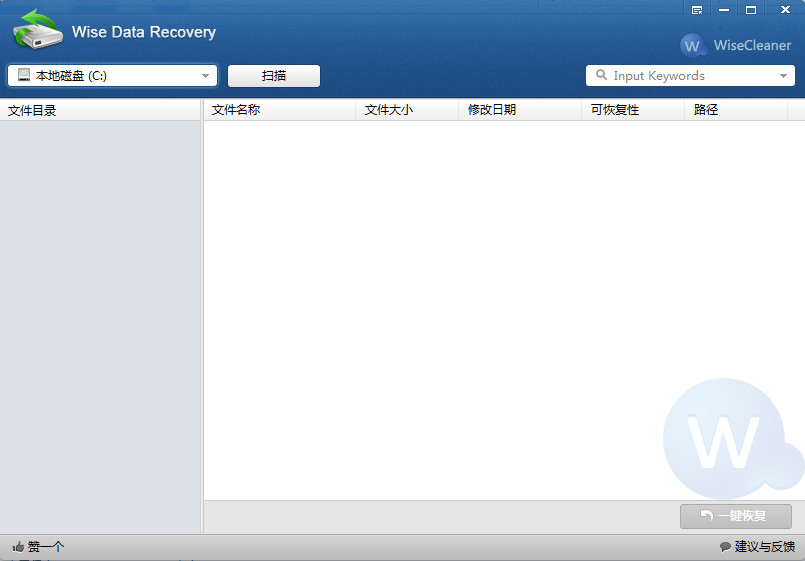Click the speech bubble feedback icon
Screen dimensions: 805x561
(725, 547)
